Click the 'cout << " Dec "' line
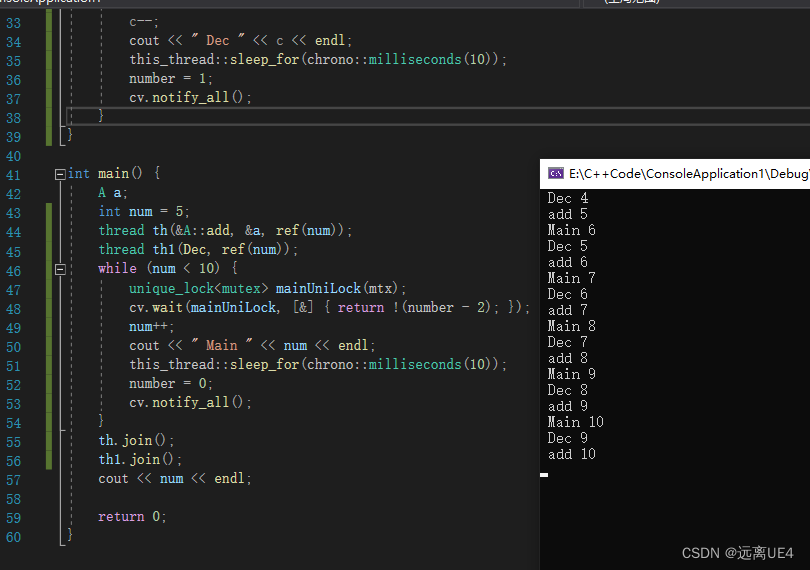The height and width of the screenshot is (570, 810). (241, 40)
